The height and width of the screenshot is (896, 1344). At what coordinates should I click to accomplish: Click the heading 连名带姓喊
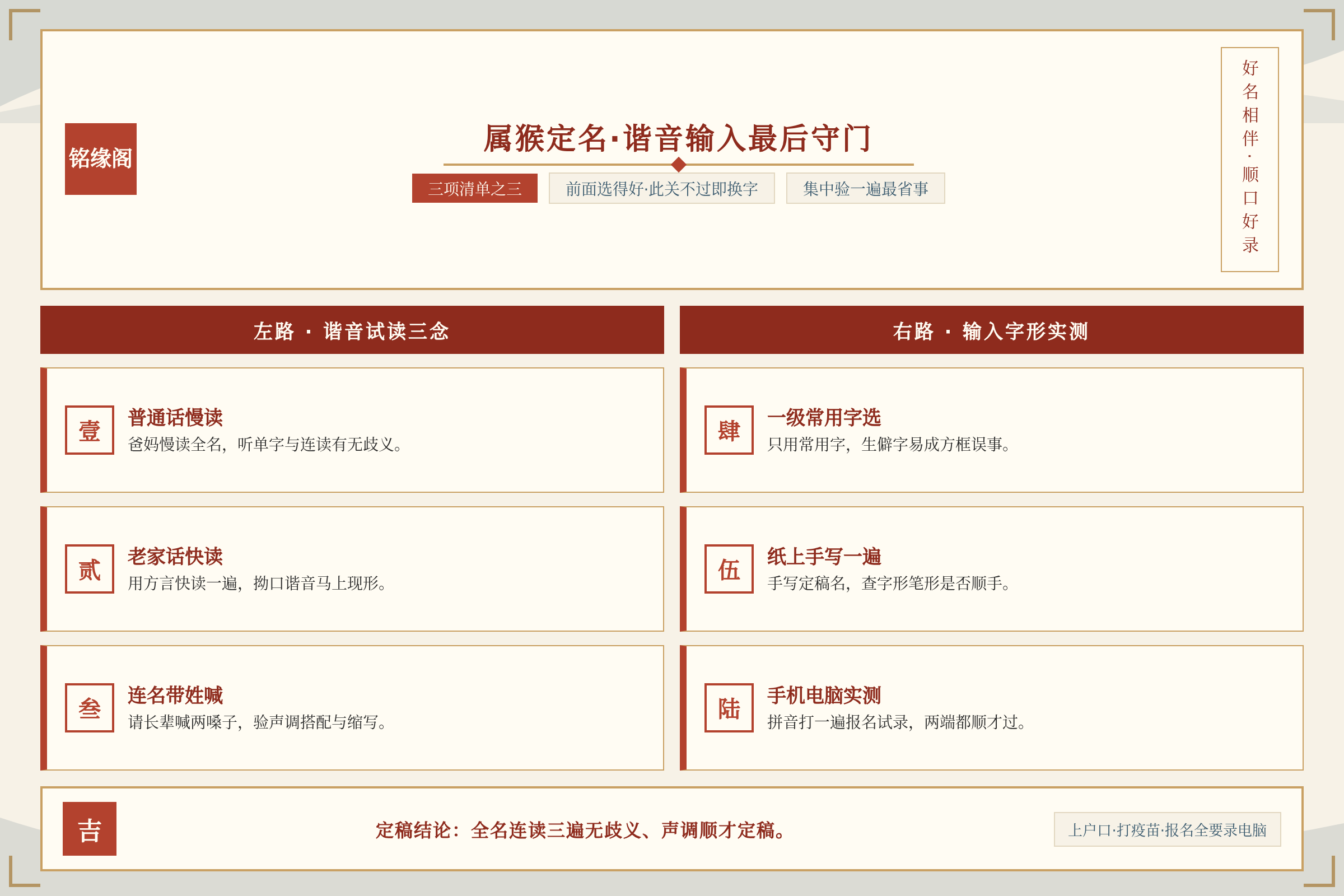(175, 696)
